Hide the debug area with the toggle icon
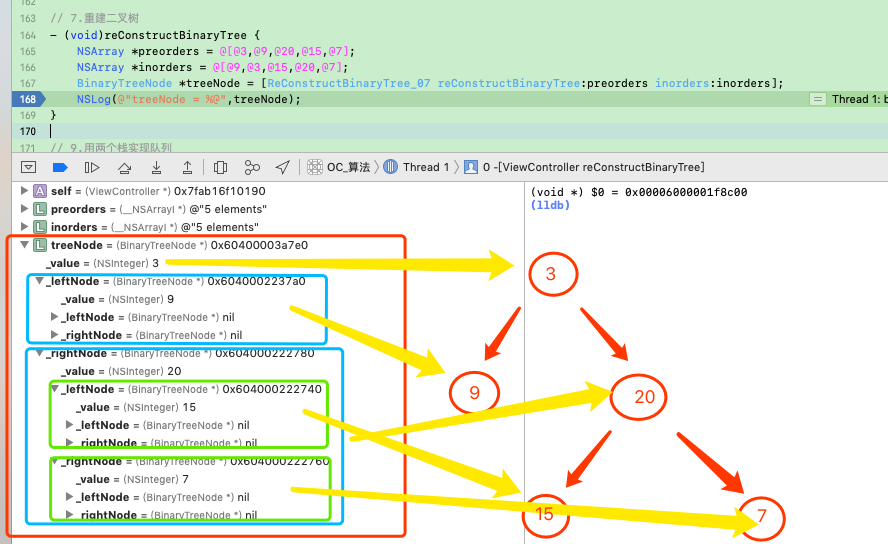This screenshot has width=888, height=544. [28, 167]
